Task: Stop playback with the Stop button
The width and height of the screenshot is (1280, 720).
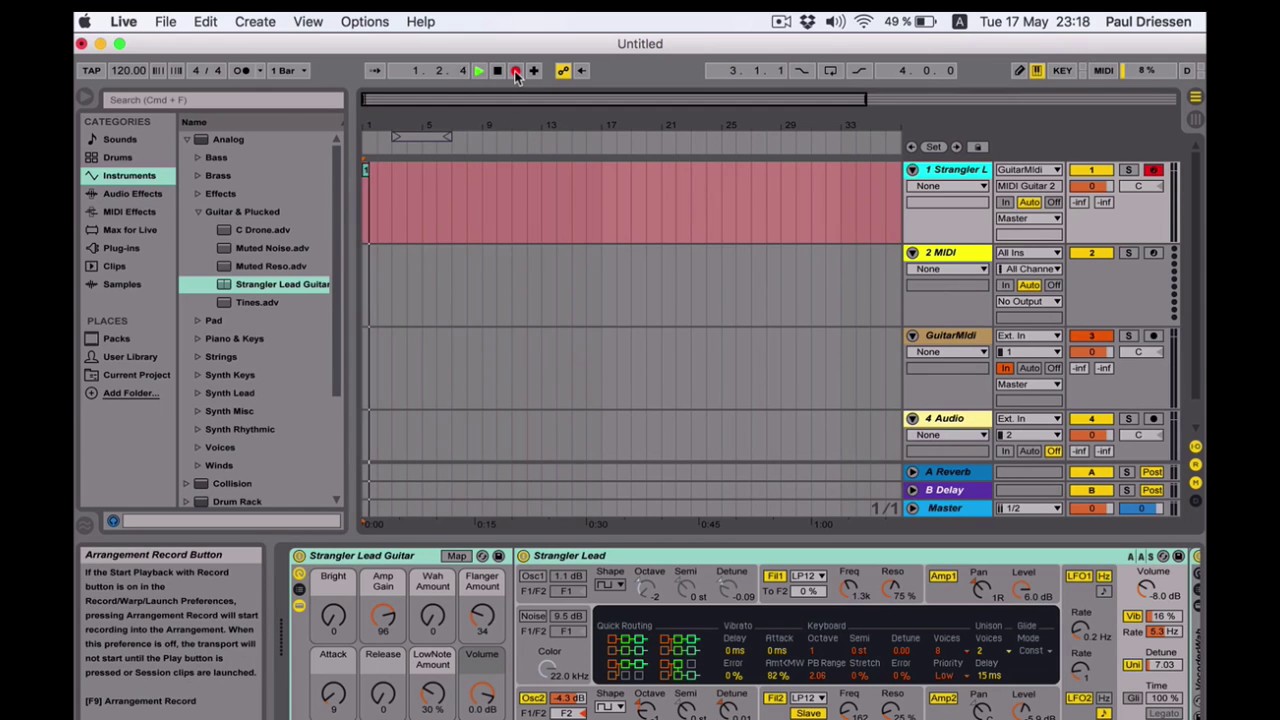Action: tap(497, 71)
